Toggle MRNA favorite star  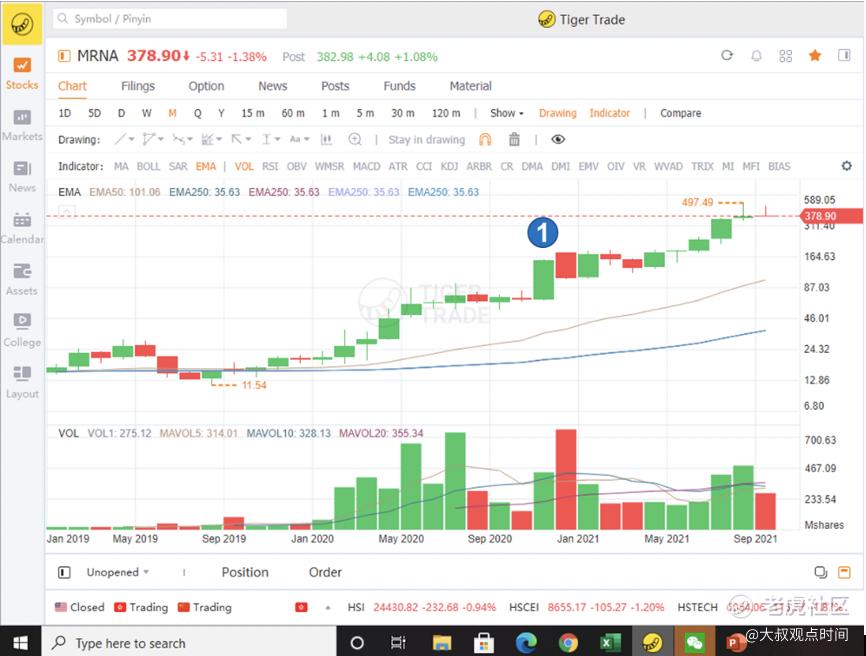click(x=815, y=55)
